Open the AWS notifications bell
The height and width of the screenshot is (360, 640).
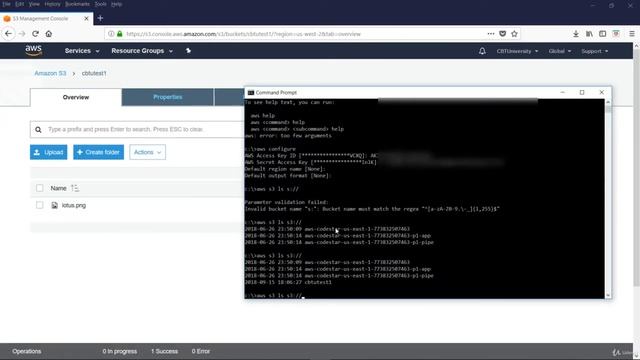[x=482, y=51]
